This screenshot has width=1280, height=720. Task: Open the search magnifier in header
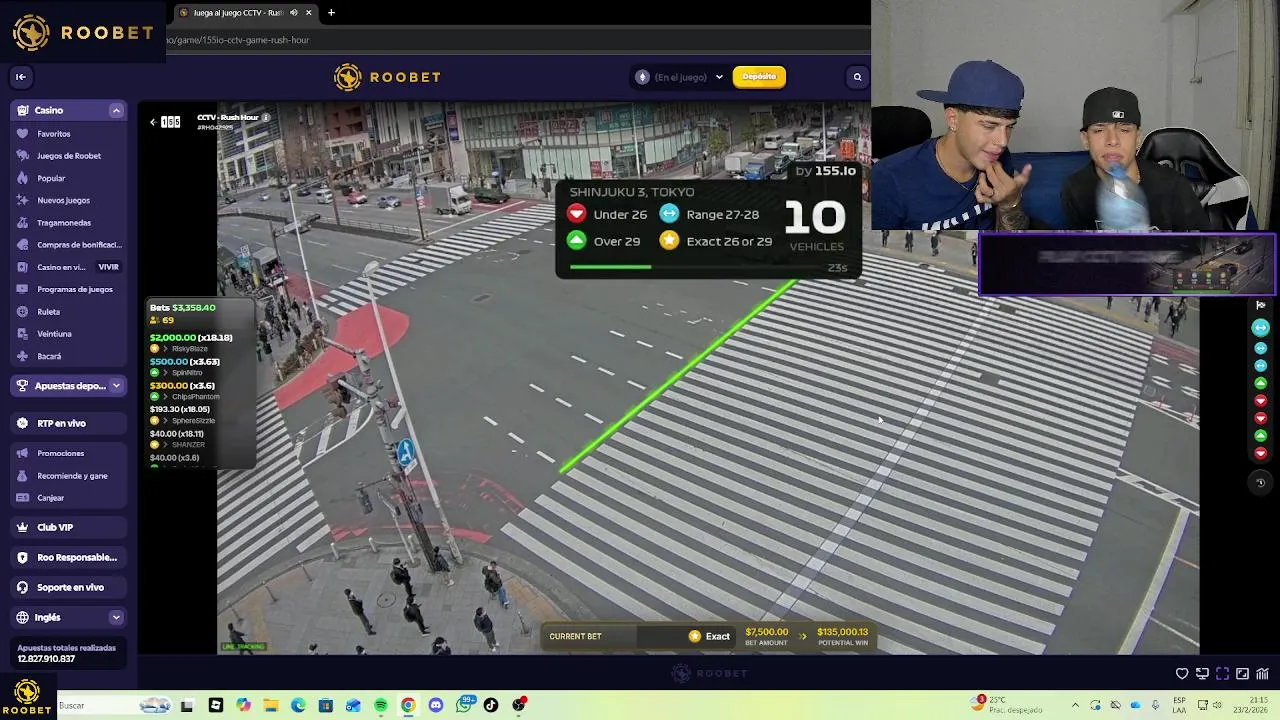click(x=857, y=77)
